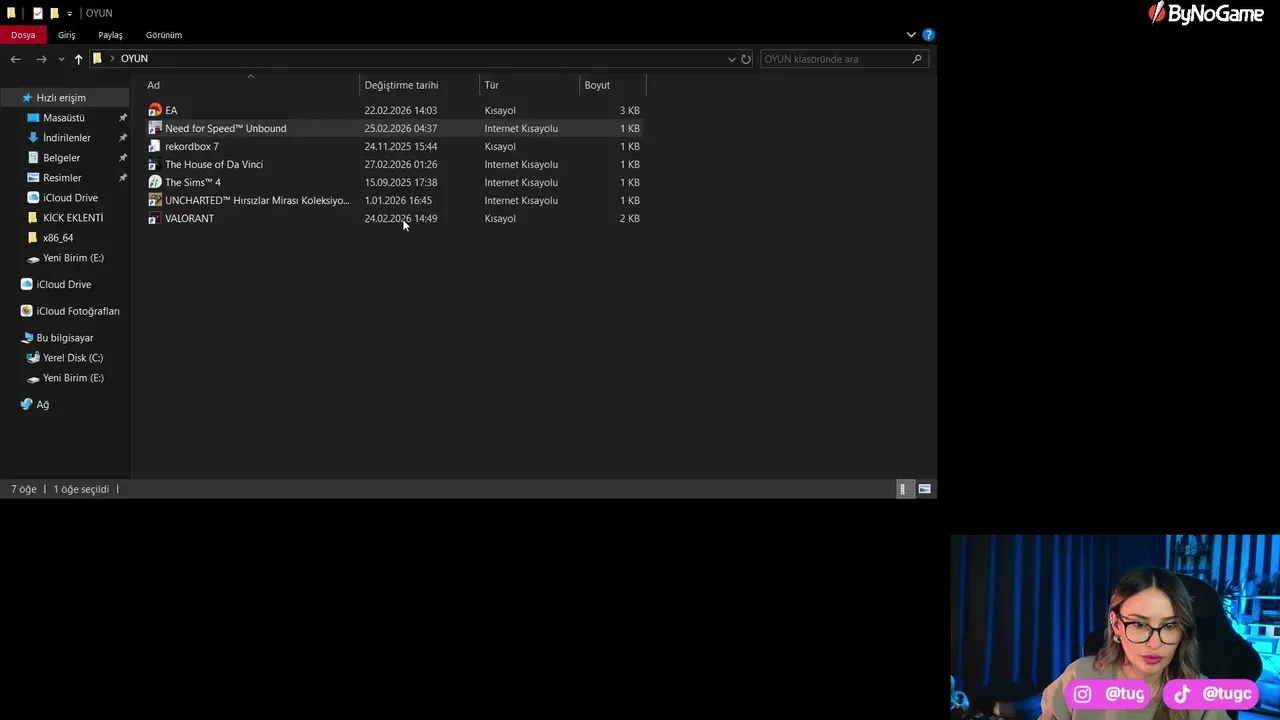Viewport: 1280px width, 720px height.
Task: Open Ağ network in sidebar
Action: click(x=42, y=405)
